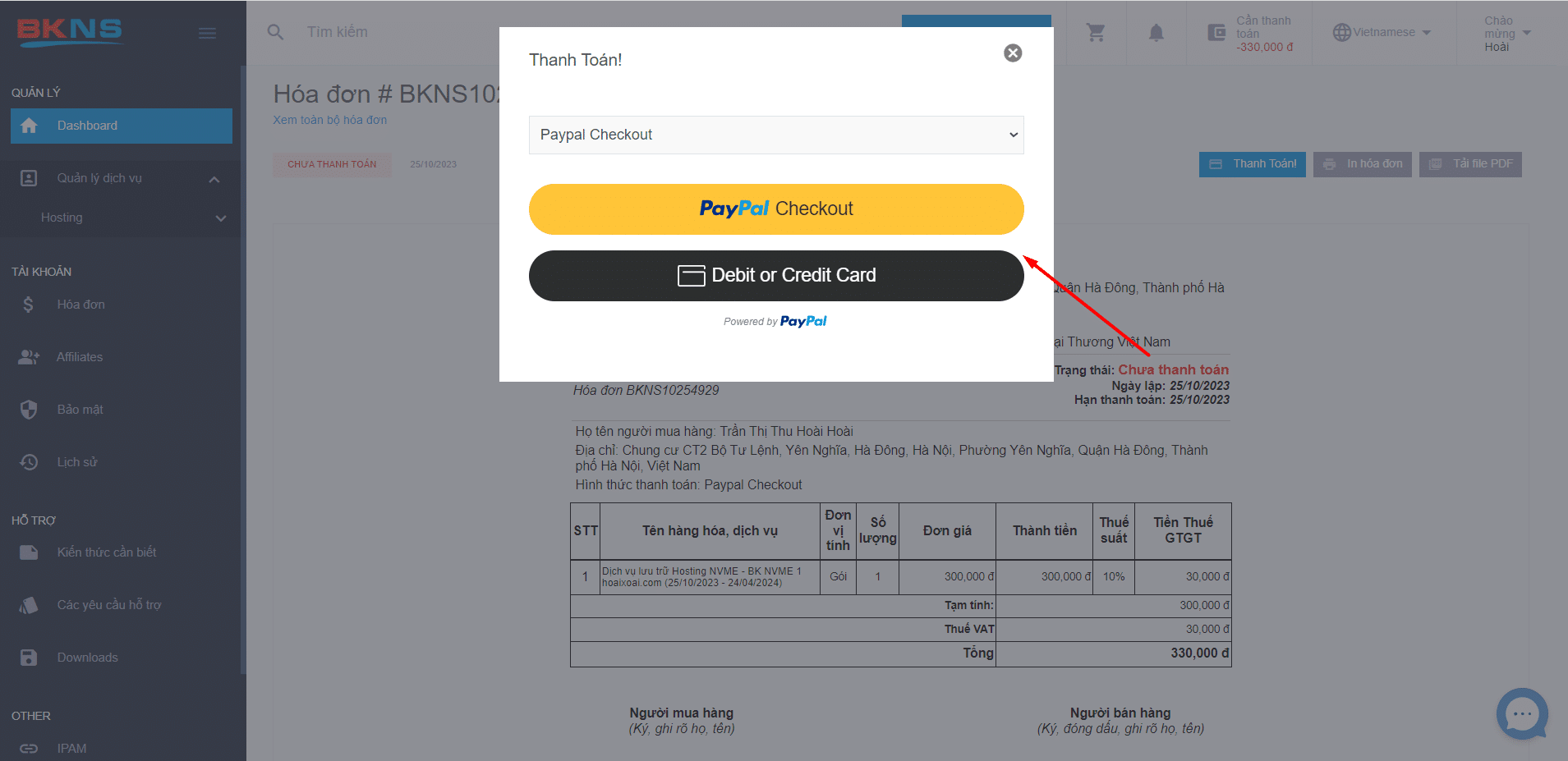The image size is (1568, 761).
Task: Click the yellow PayPal Checkout button
Action: tap(776, 209)
